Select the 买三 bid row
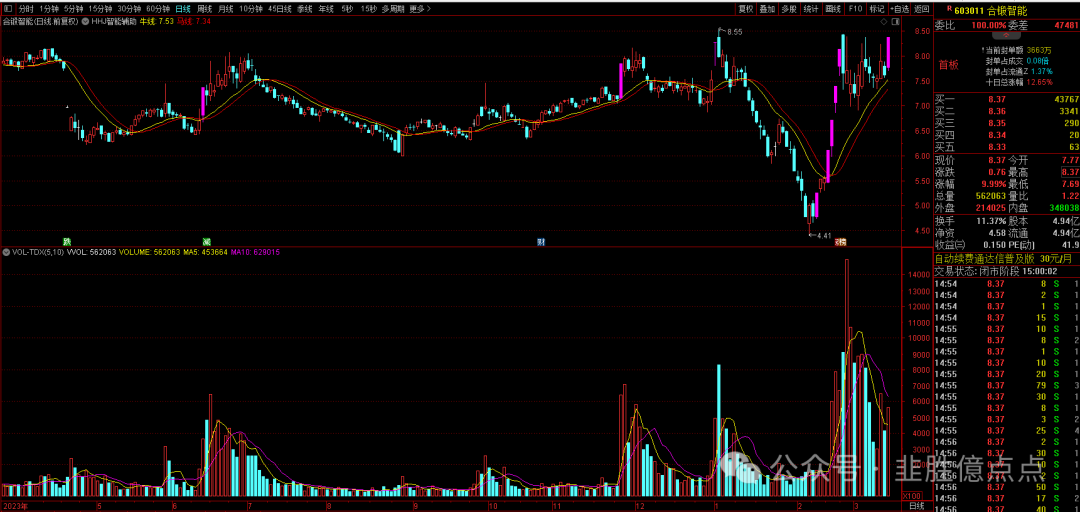 pos(1007,123)
